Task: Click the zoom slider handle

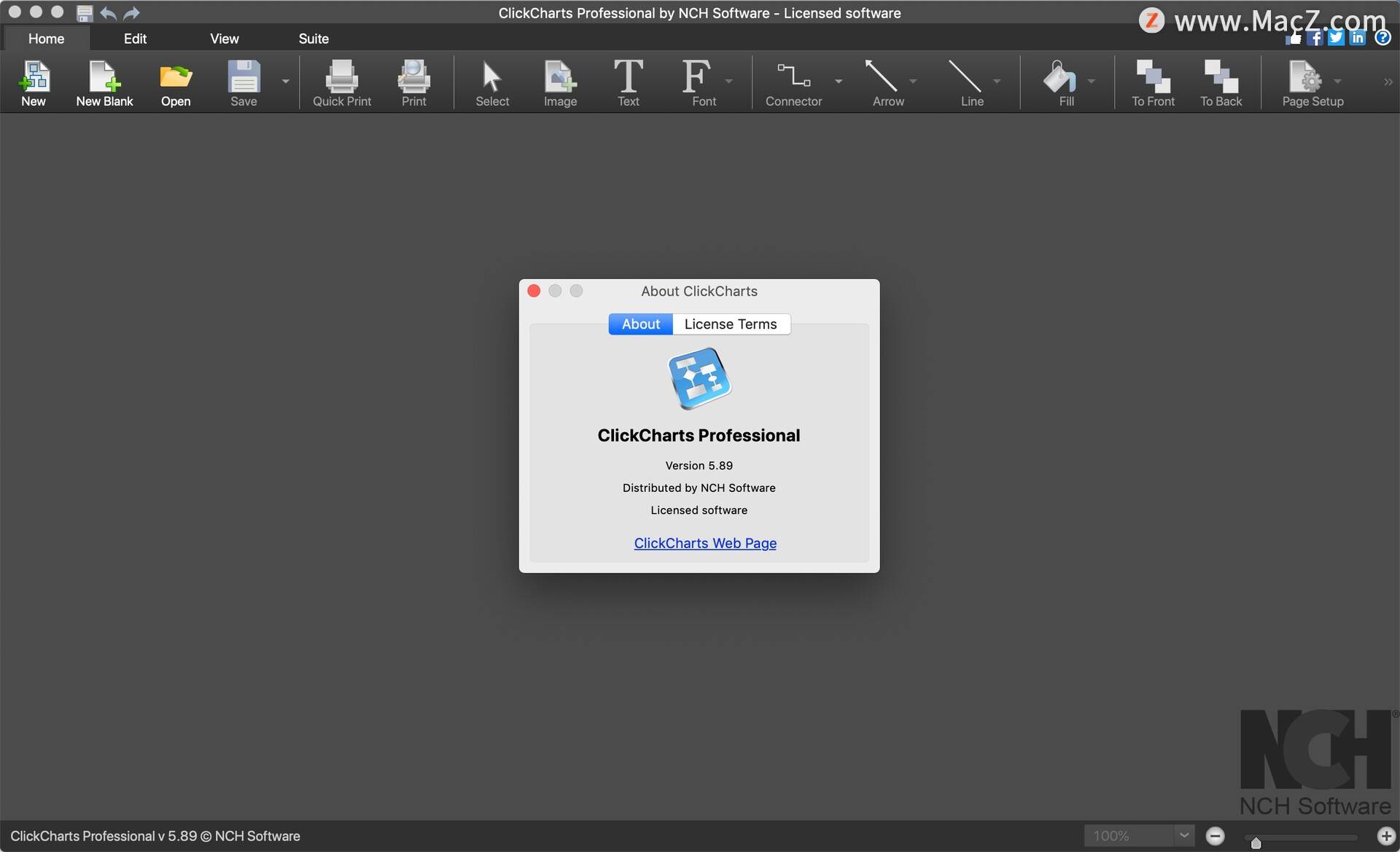Action: tap(1256, 843)
